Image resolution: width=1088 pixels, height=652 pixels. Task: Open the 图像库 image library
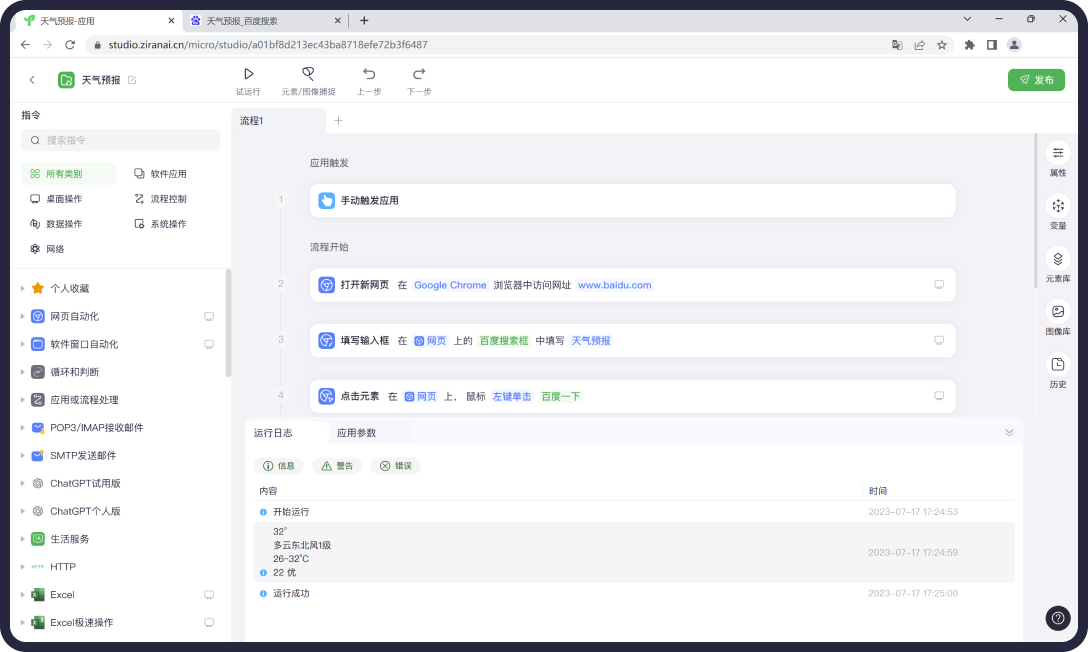click(x=1057, y=318)
